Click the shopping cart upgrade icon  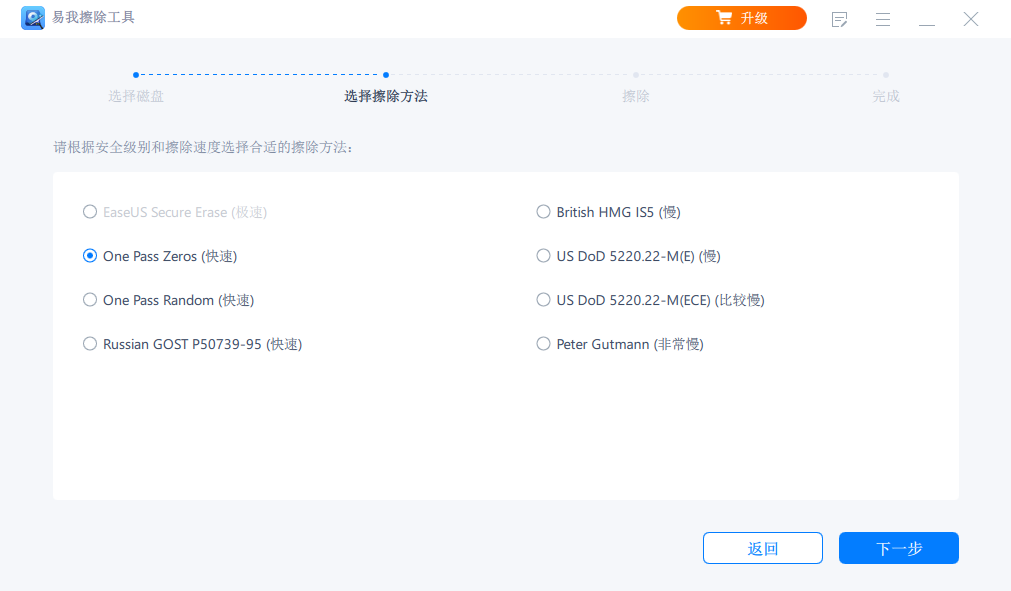[x=724, y=18]
